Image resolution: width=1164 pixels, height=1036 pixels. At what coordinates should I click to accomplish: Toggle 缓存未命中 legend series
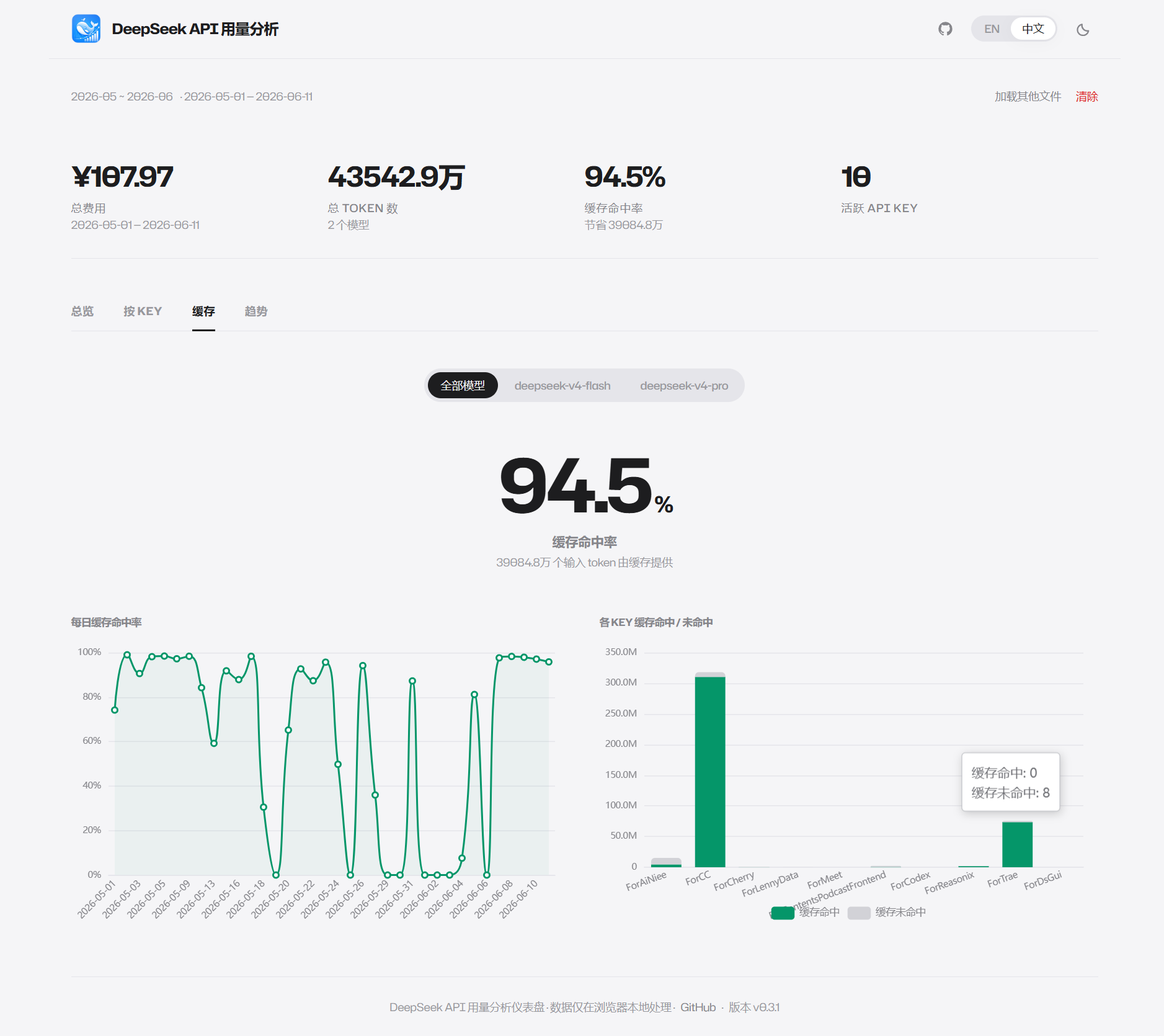887,912
